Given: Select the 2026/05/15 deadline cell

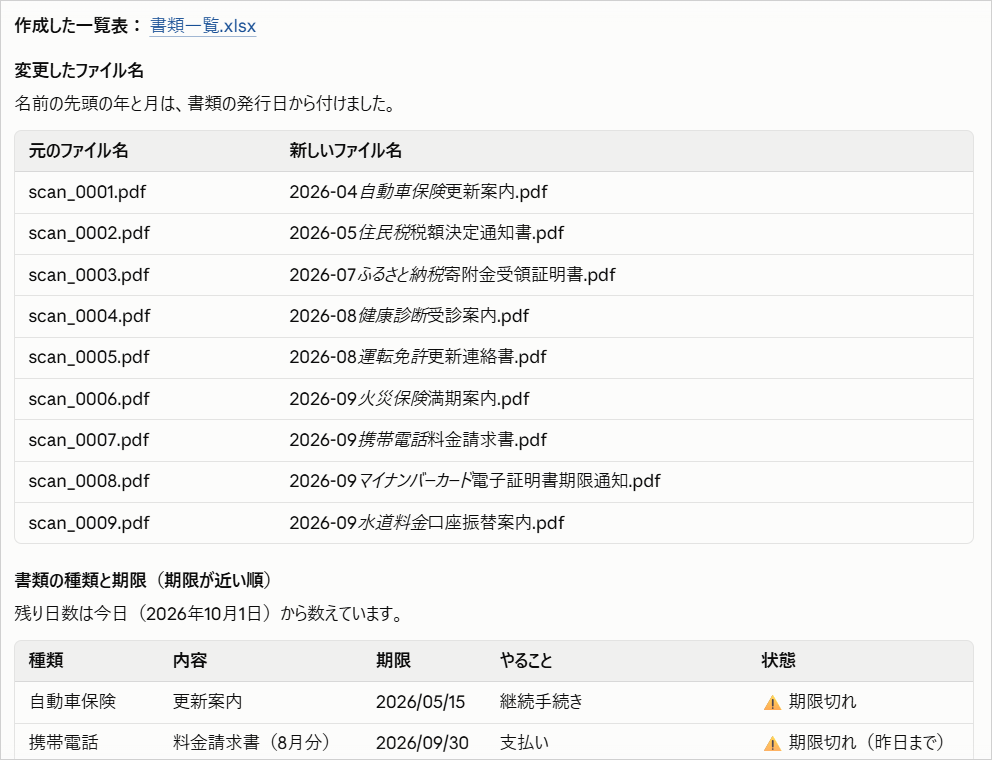Looking at the screenshot, I should 420,702.
